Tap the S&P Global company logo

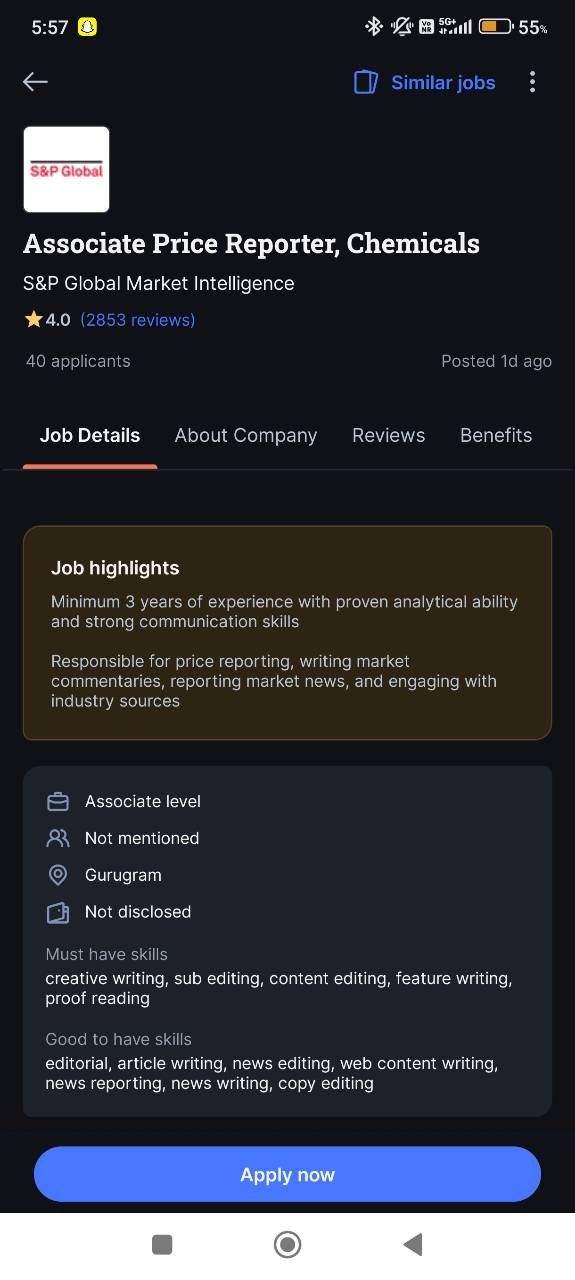click(66, 169)
